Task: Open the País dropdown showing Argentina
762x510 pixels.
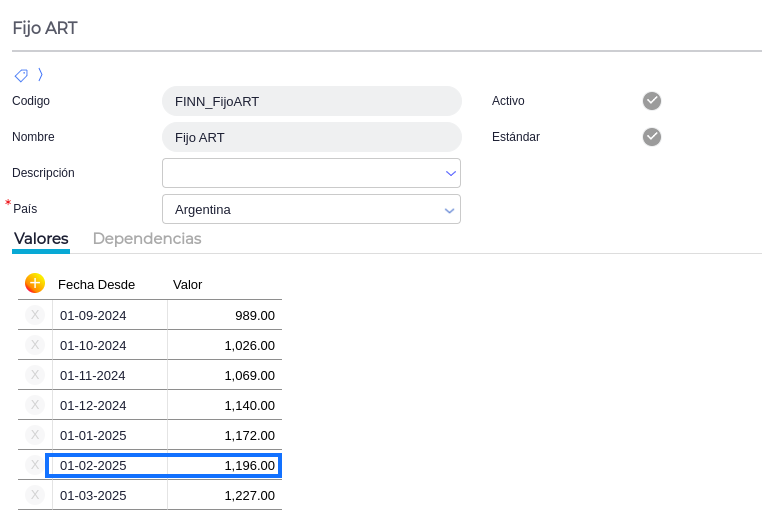Action: (x=450, y=209)
